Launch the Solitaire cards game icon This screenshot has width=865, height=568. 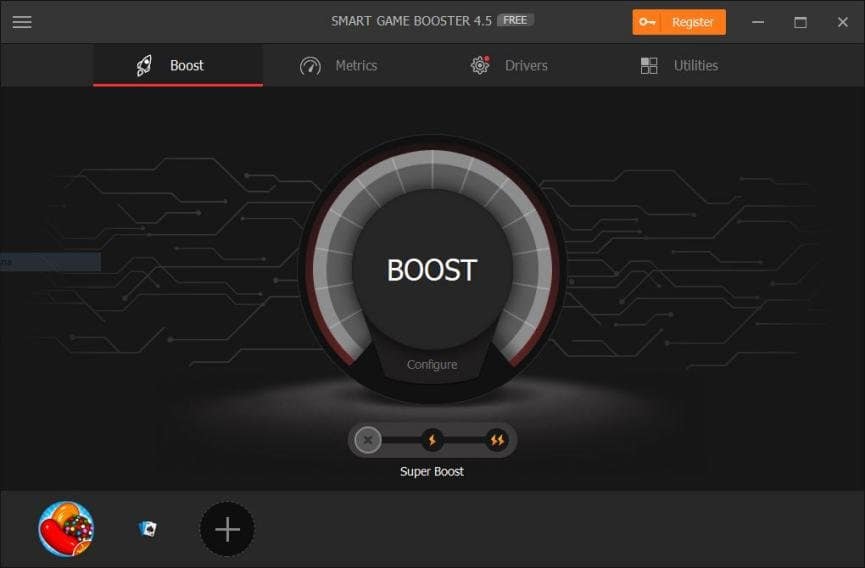pyautogui.click(x=147, y=529)
